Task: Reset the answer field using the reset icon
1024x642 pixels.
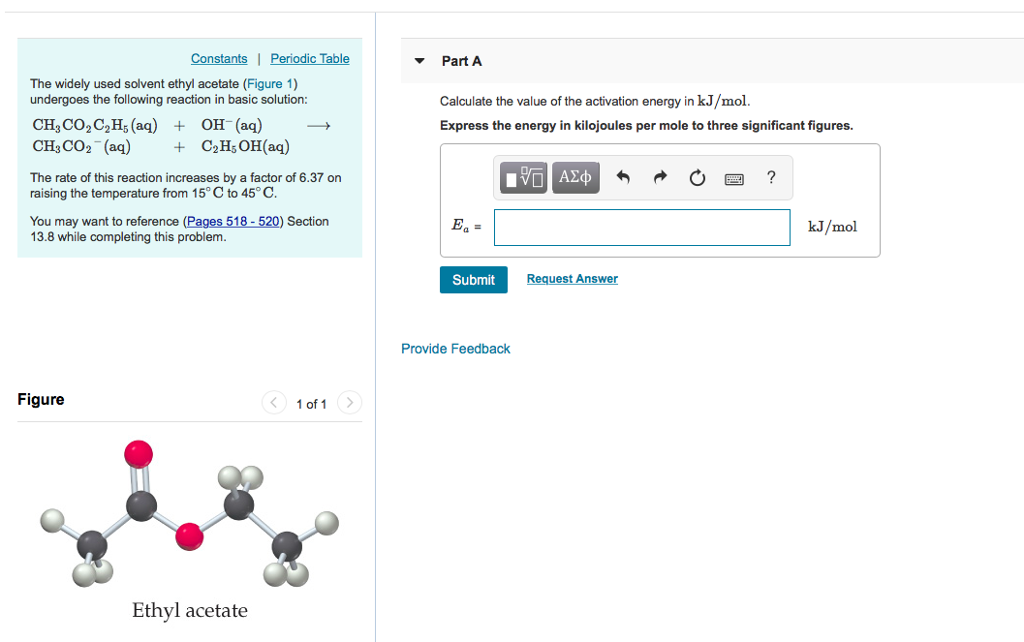Action: [x=697, y=177]
